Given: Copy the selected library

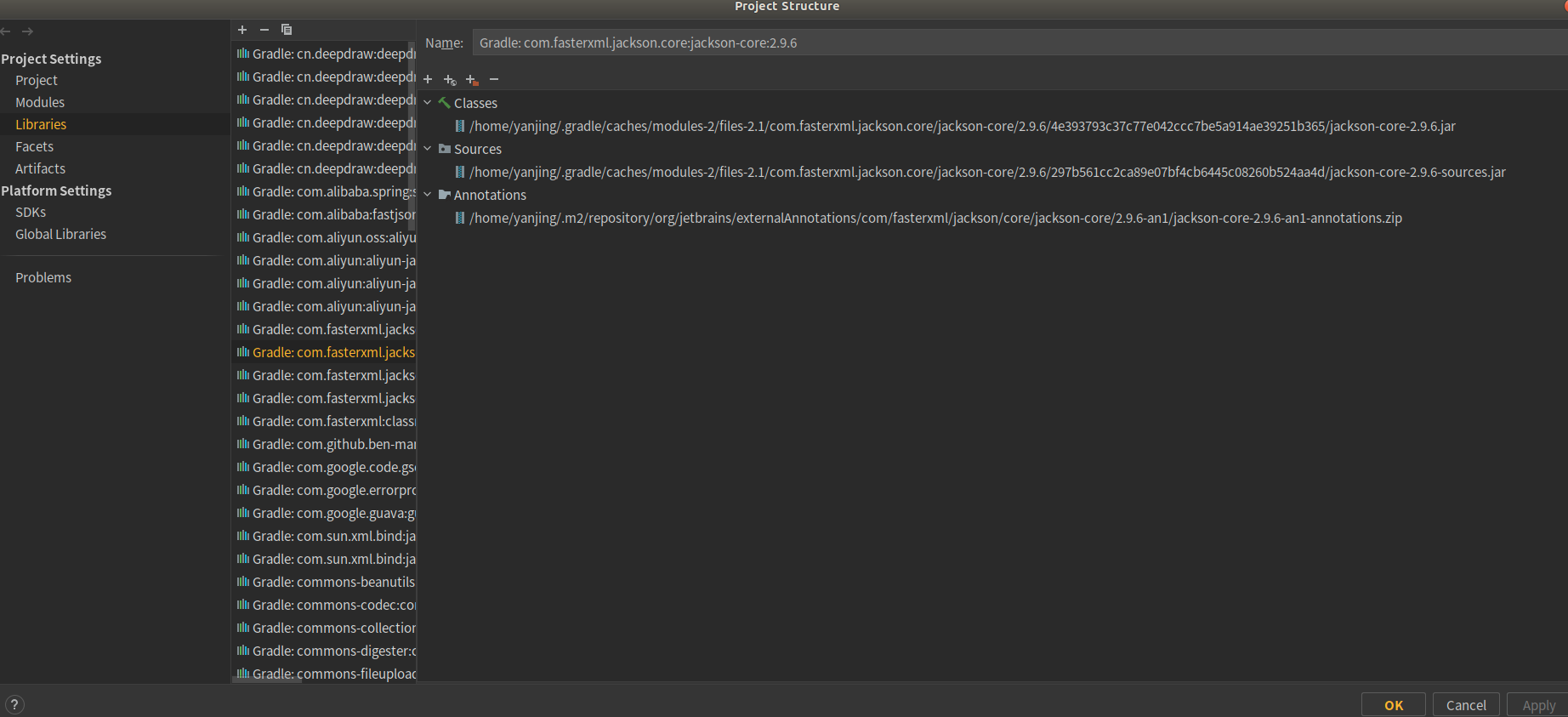Looking at the screenshot, I should 287,30.
